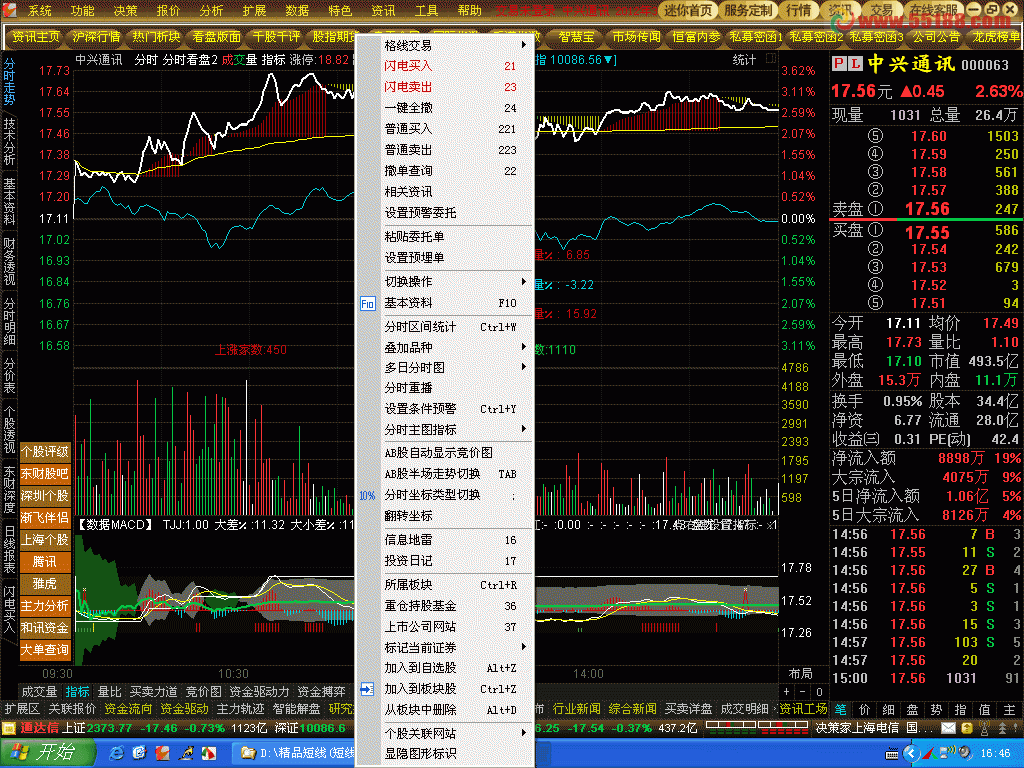Image resolution: width=1024 pixels, height=768 pixels.
Task: Open the 智慧宝 toolbar button
Action: (x=576, y=37)
